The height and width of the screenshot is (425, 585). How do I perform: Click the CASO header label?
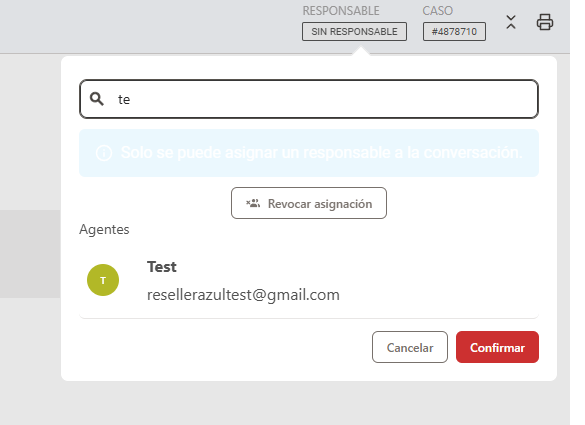click(x=438, y=11)
